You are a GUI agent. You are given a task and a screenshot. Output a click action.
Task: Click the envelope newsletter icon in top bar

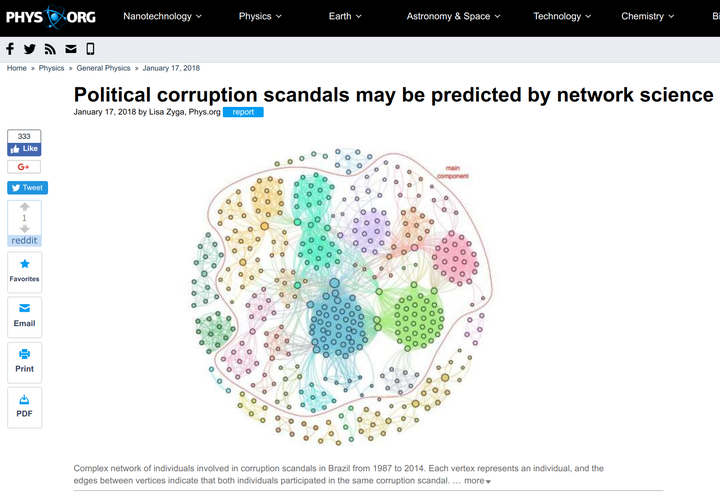coord(71,49)
